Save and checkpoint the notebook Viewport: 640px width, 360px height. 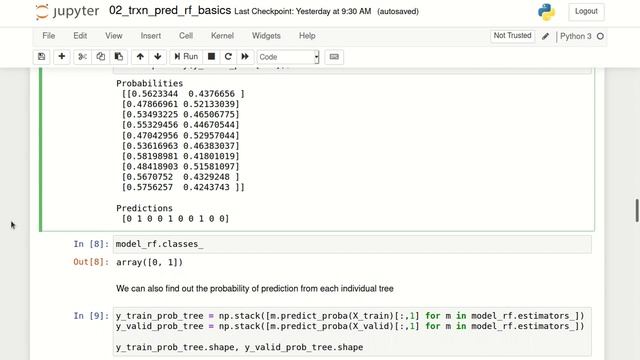pyautogui.click(x=41, y=57)
